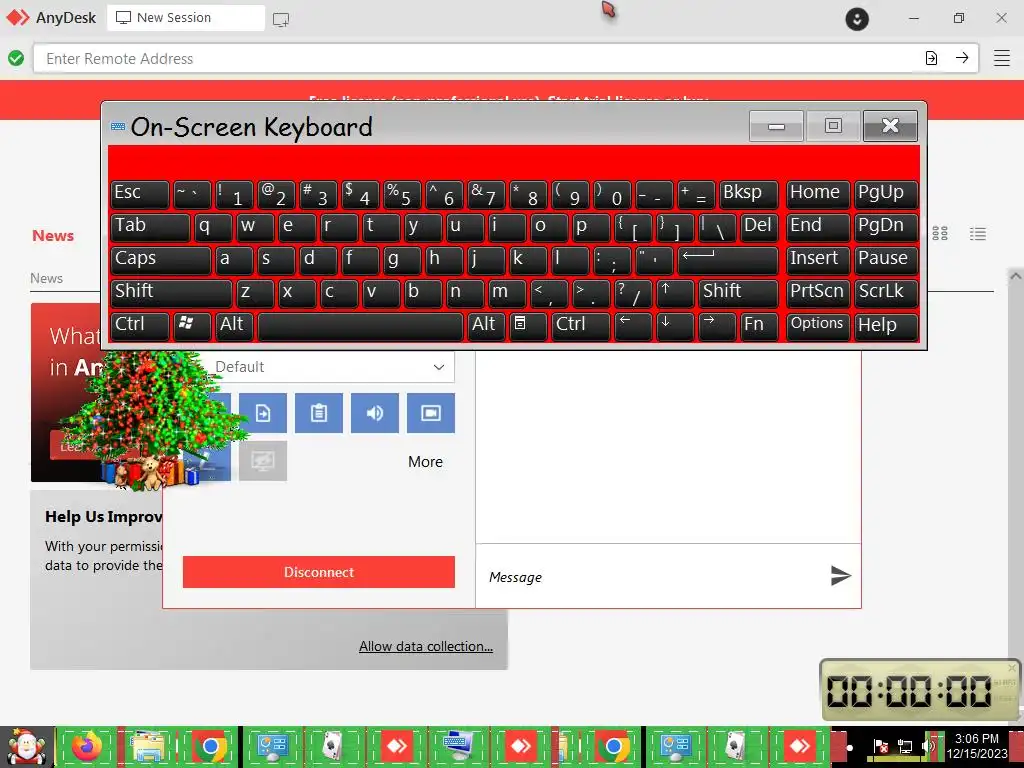Click the Disconnect button
The height and width of the screenshot is (768, 1024).
pyautogui.click(x=319, y=572)
